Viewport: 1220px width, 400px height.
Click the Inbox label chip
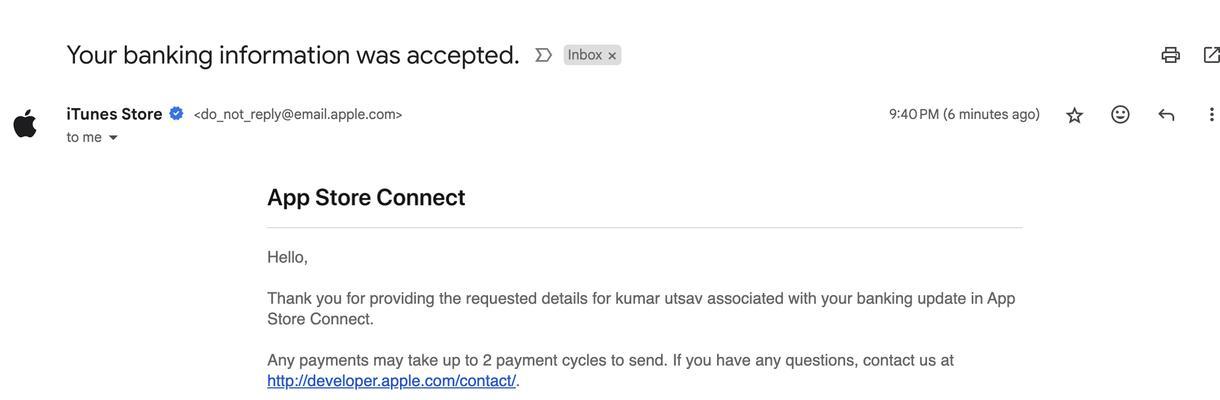coord(585,55)
